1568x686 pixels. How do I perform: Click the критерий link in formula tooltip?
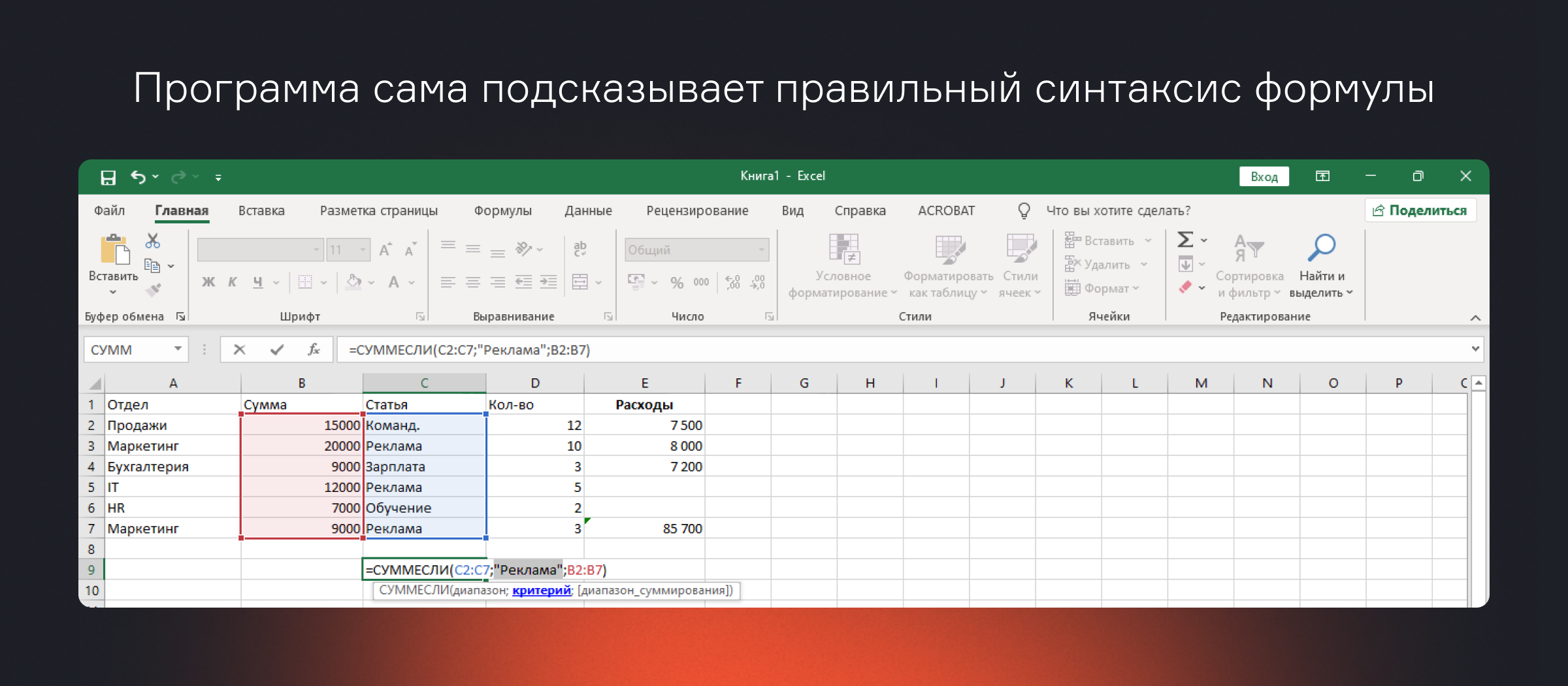pyautogui.click(x=541, y=591)
